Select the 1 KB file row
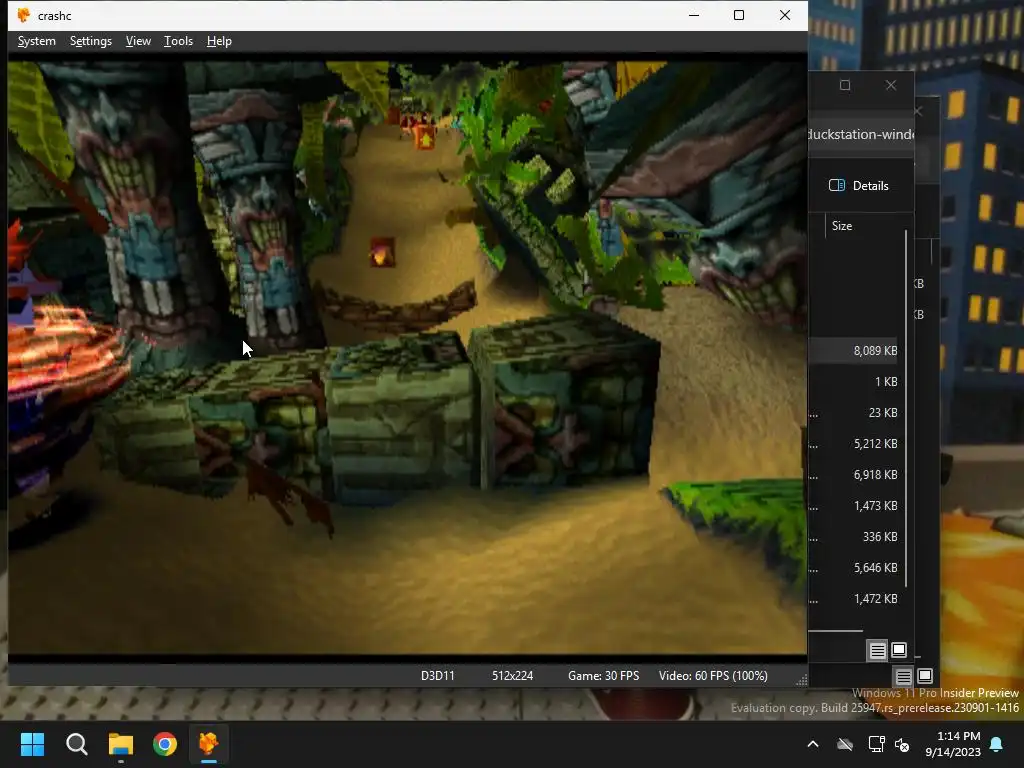This screenshot has width=1024, height=768. coord(856,381)
